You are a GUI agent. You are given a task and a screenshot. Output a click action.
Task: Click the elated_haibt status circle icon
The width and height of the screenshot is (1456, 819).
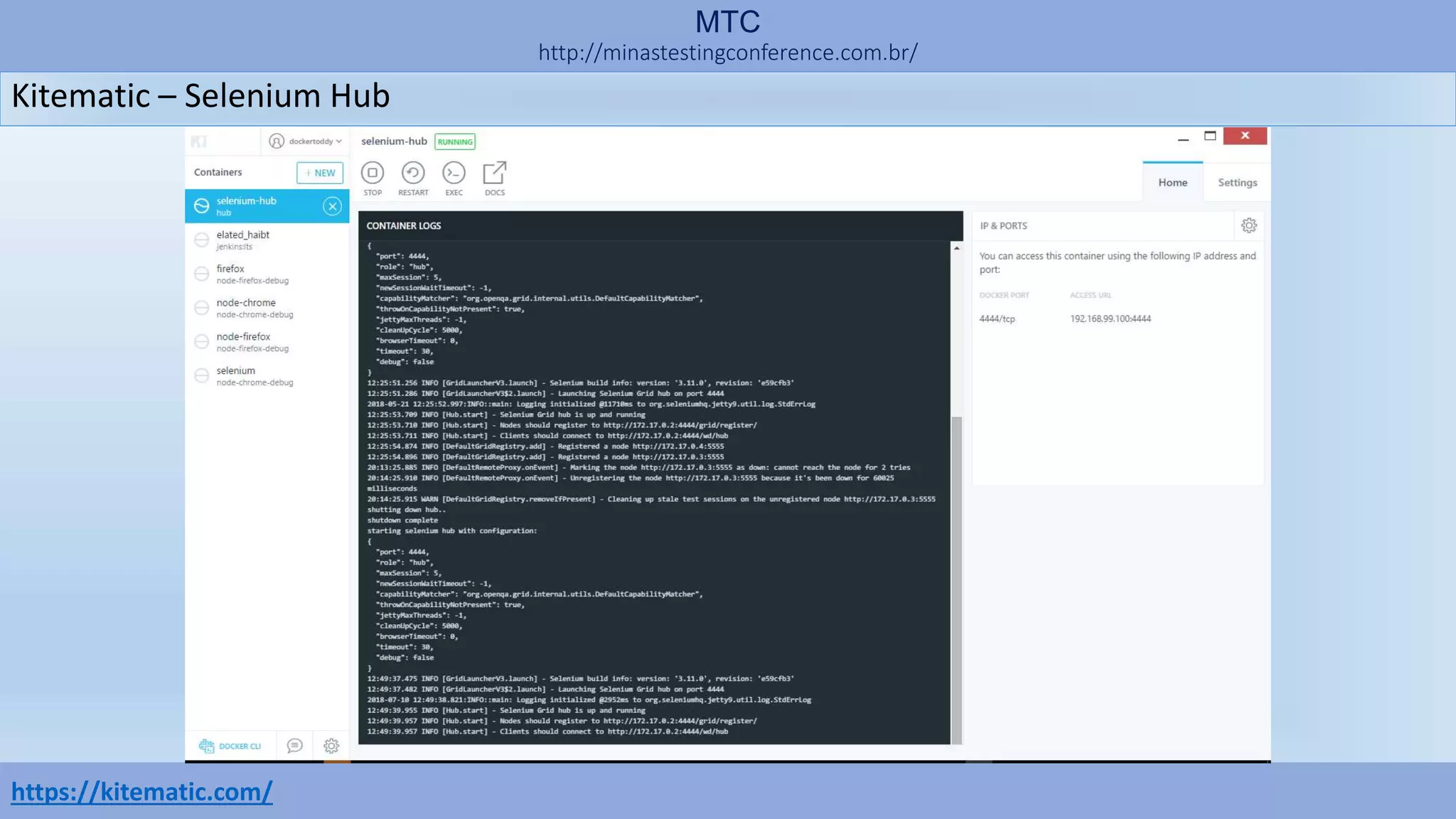[x=202, y=240]
